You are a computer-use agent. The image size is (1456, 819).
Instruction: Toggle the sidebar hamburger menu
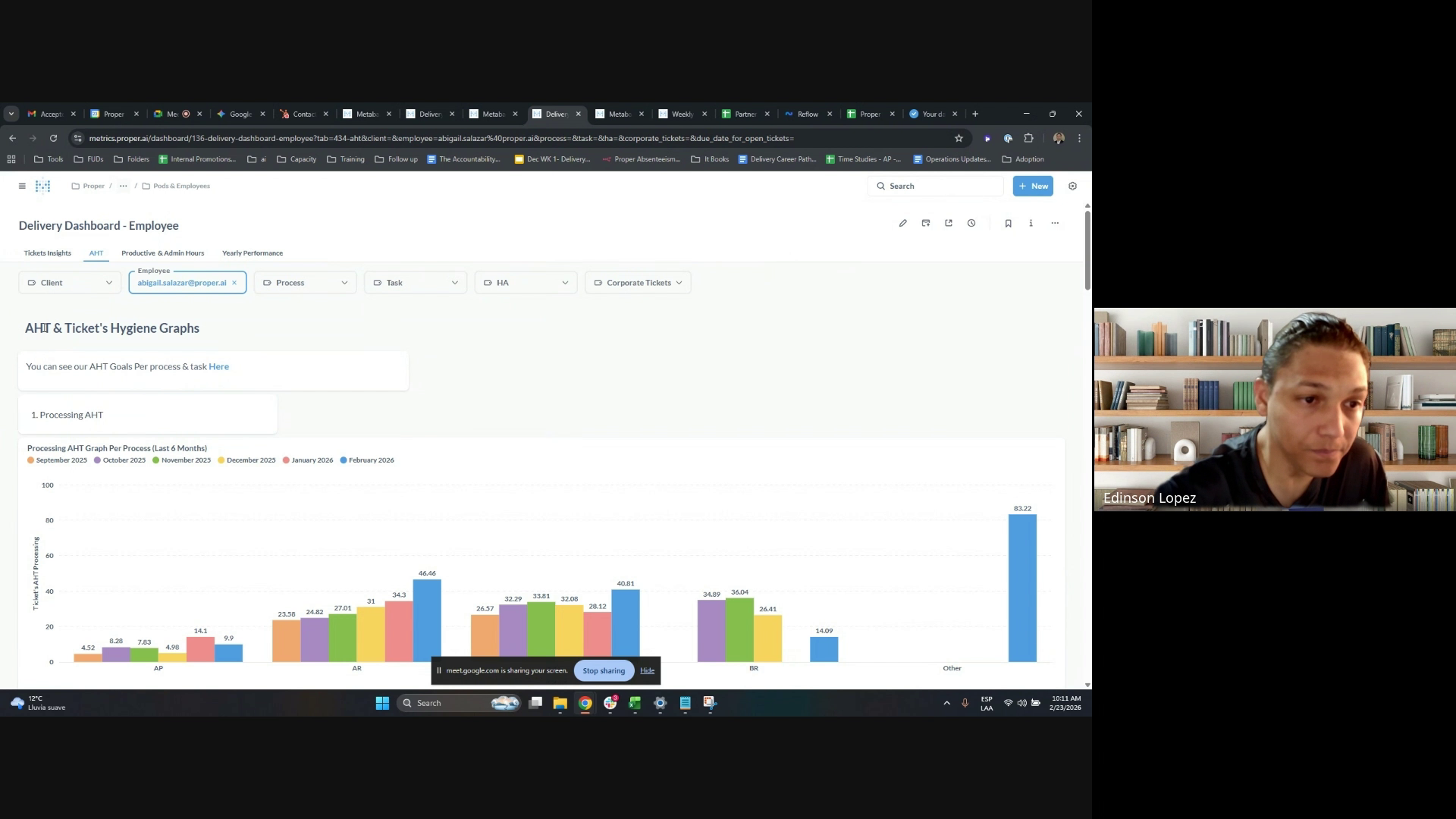[22, 186]
